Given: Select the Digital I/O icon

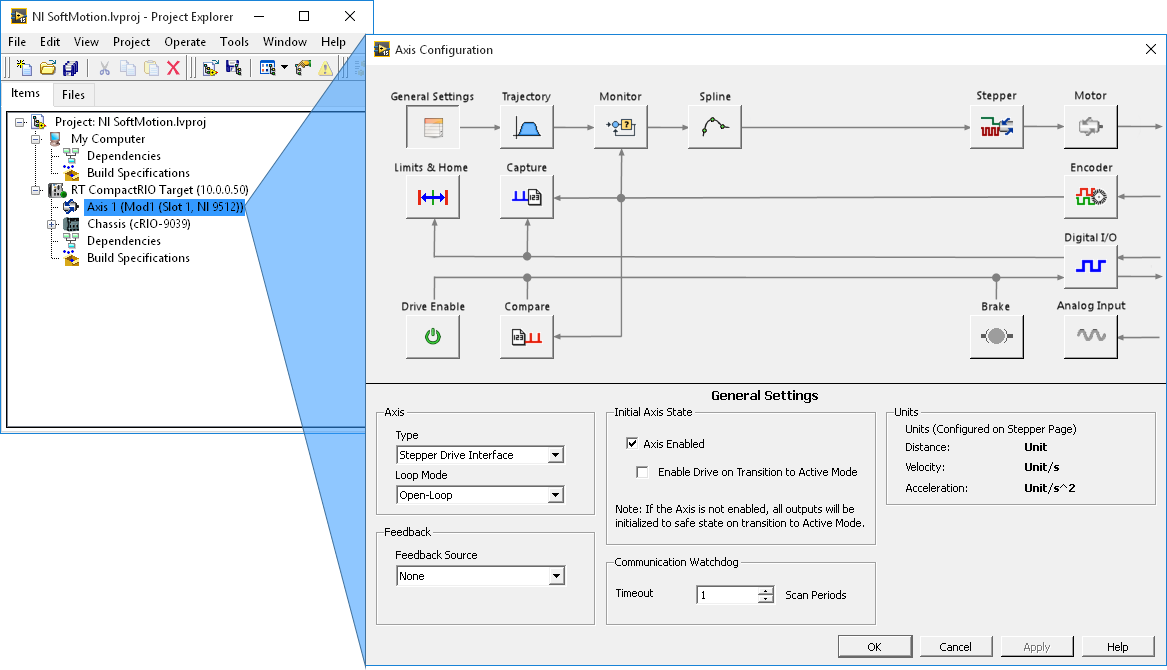Looking at the screenshot, I should [1090, 266].
